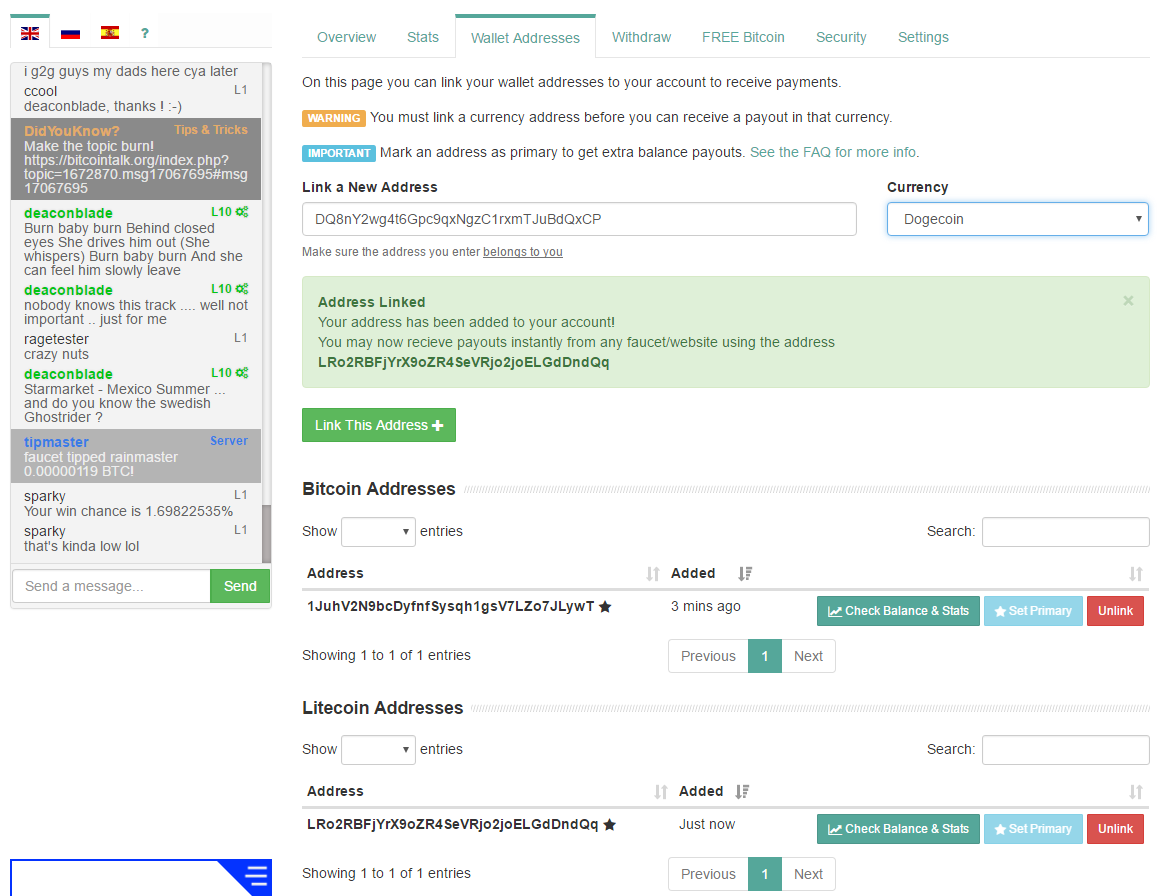The width and height of the screenshot is (1169, 896).
Task: Click the chat scrollbar thumb
Action: (x=267, y=534)
